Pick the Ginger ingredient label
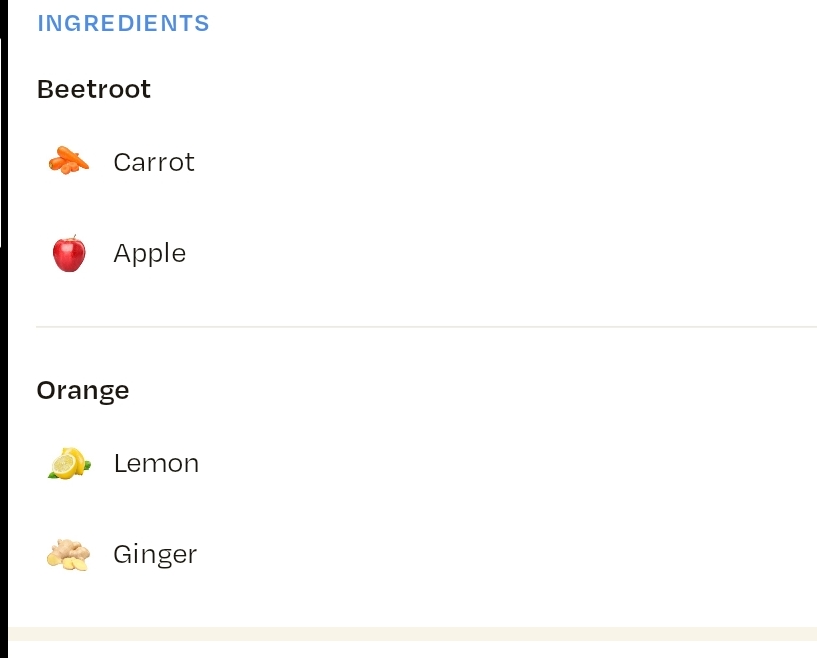The width and height of the screenshot is (817, 658). pyautogui.click(x=155, y=555)
